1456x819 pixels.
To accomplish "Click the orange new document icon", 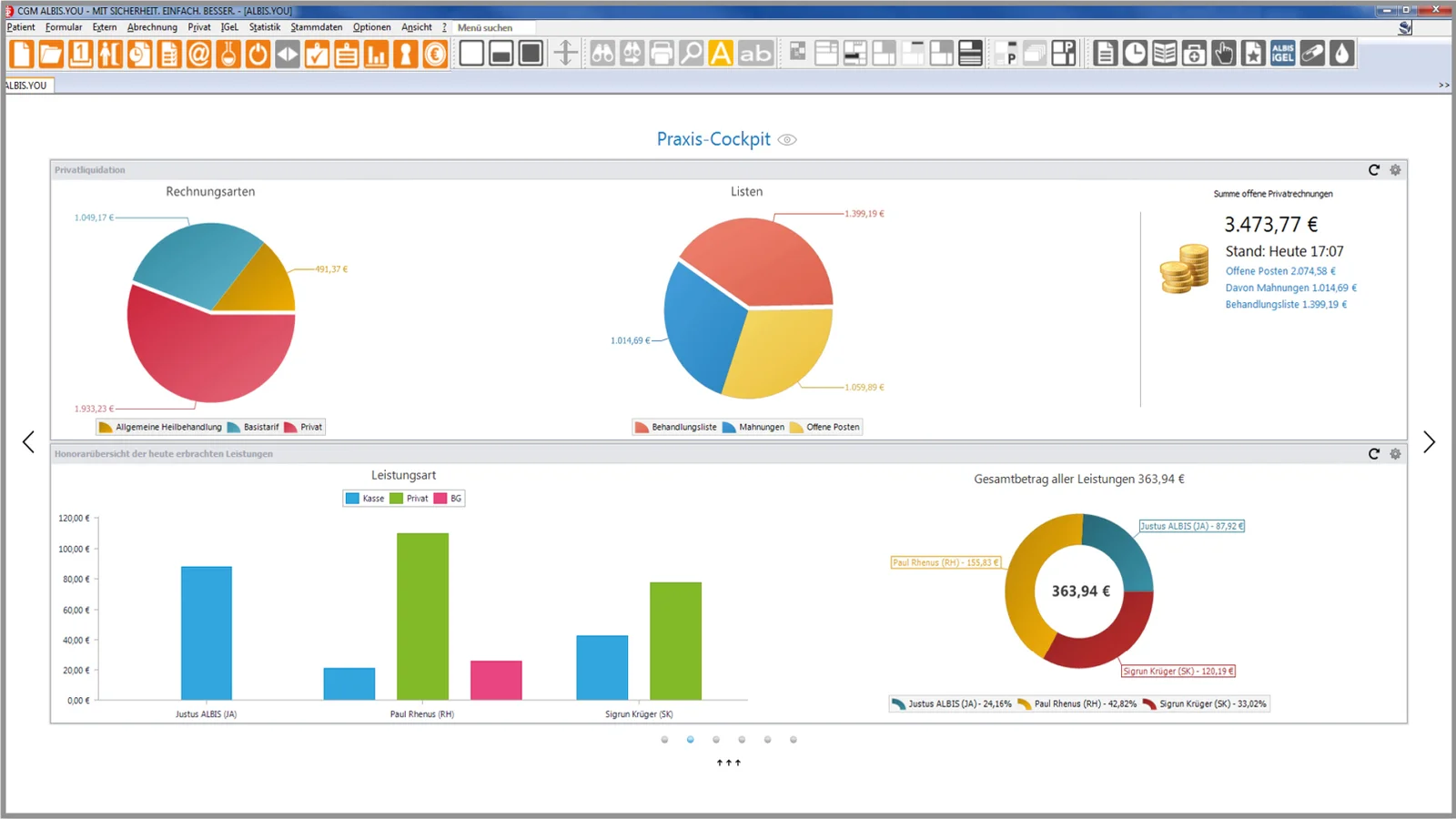I will 22,54.
